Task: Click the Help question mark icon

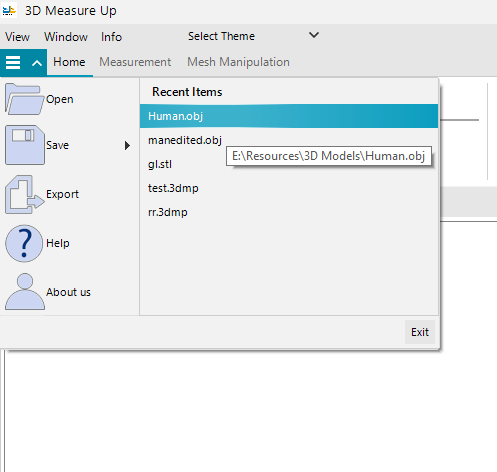Action: pos(24,243)
